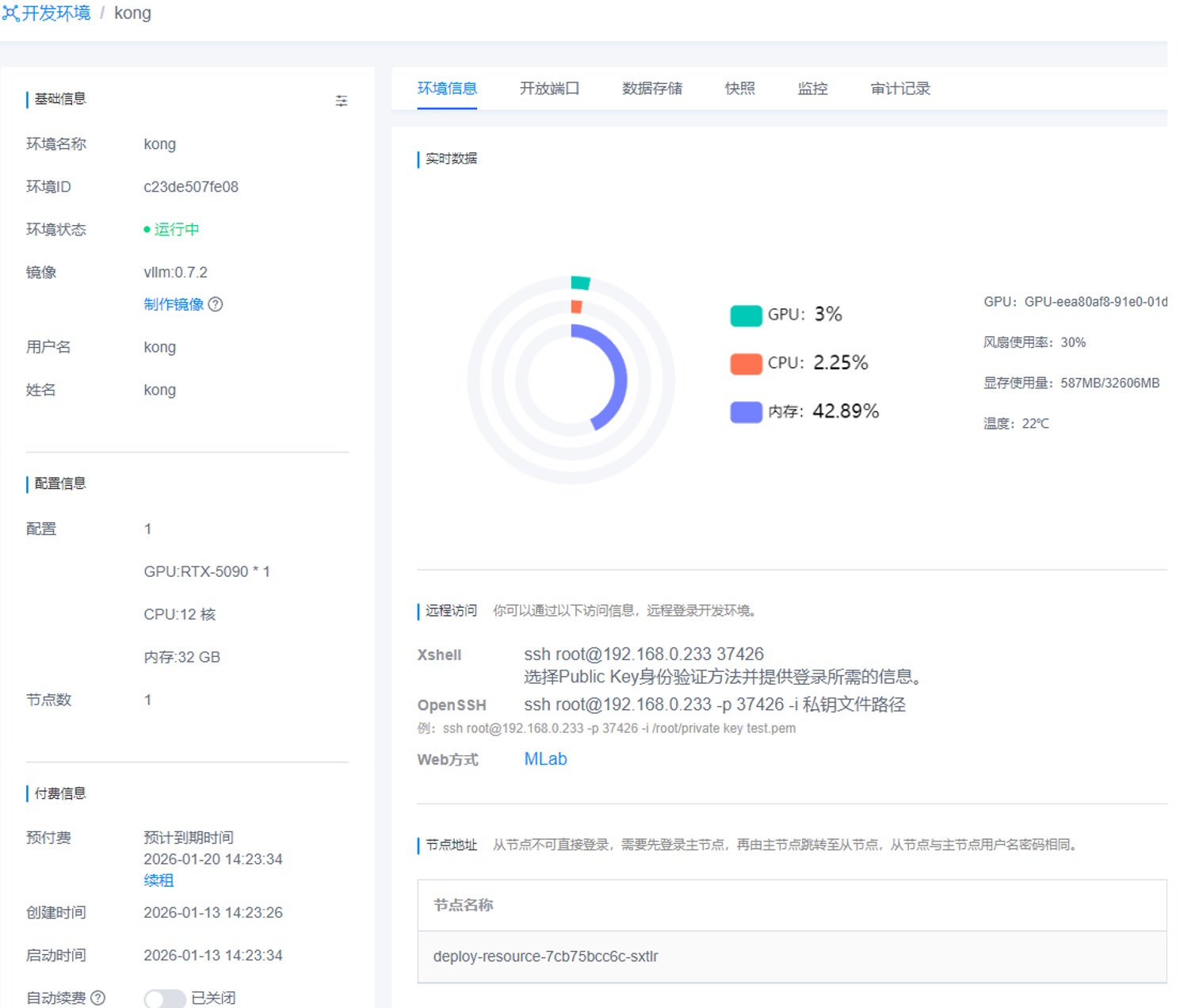
Task: Click the basic info settings sliders icon
Action: pyautogui.click(x=342, y=101)
